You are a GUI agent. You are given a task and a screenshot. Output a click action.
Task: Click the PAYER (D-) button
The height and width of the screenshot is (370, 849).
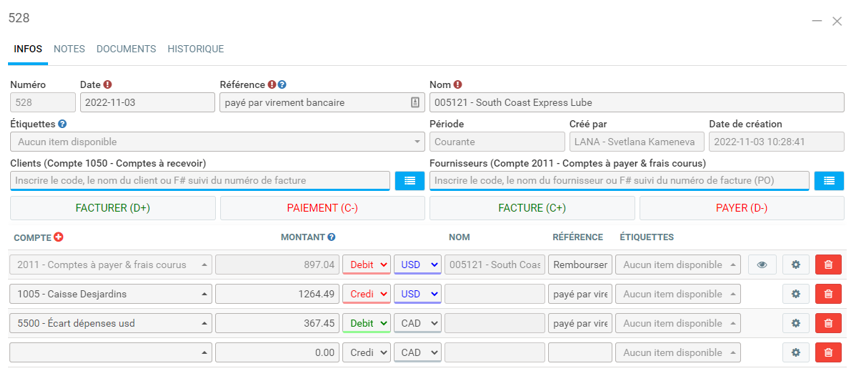[741, 208]
